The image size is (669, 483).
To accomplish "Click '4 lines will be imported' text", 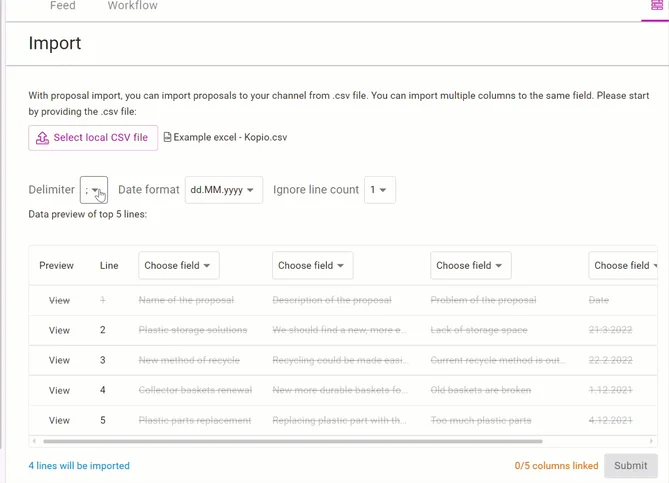I will 79,466.
